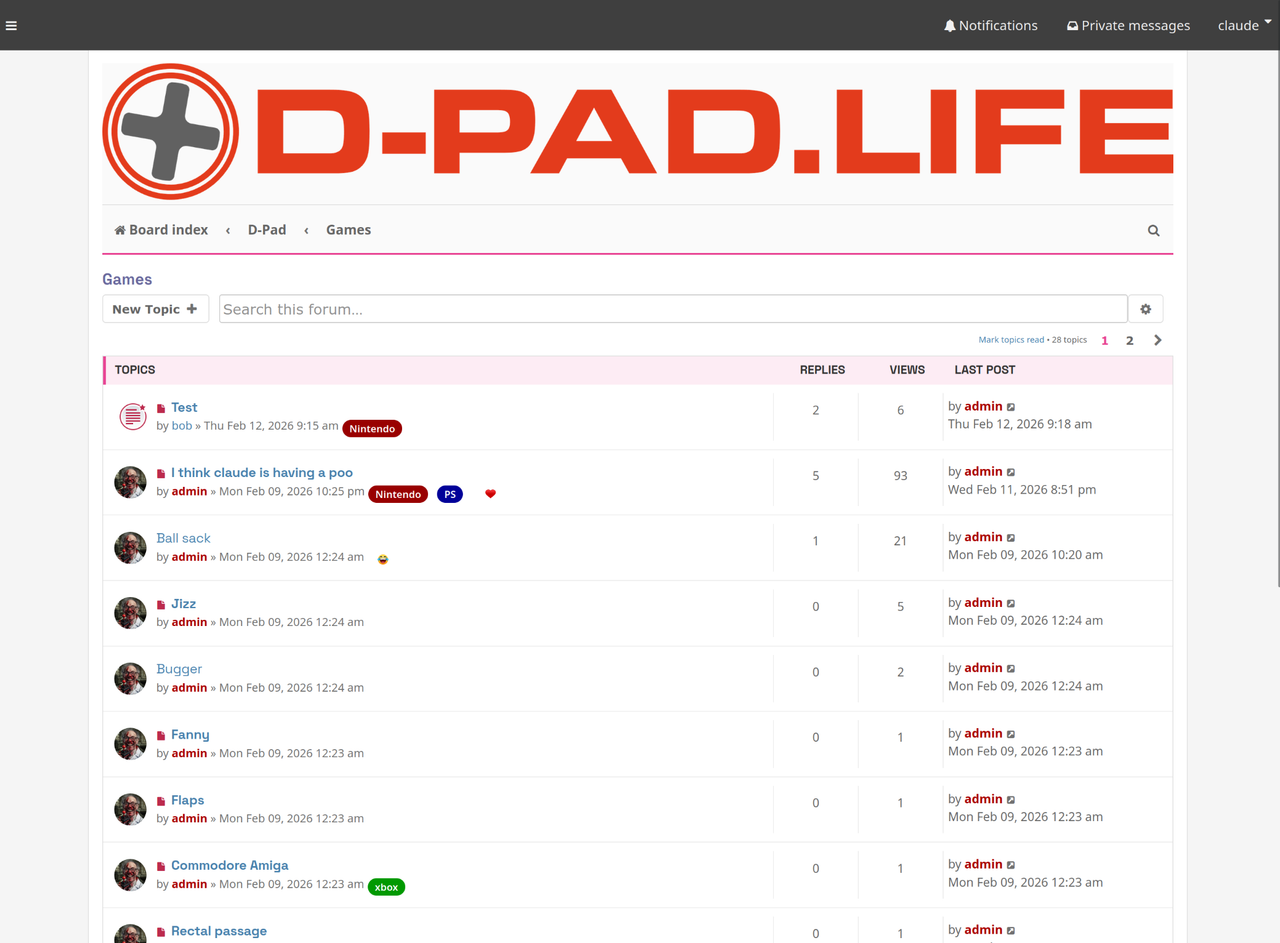
Task: Click Mark topics read
Action: [1011, 340]
